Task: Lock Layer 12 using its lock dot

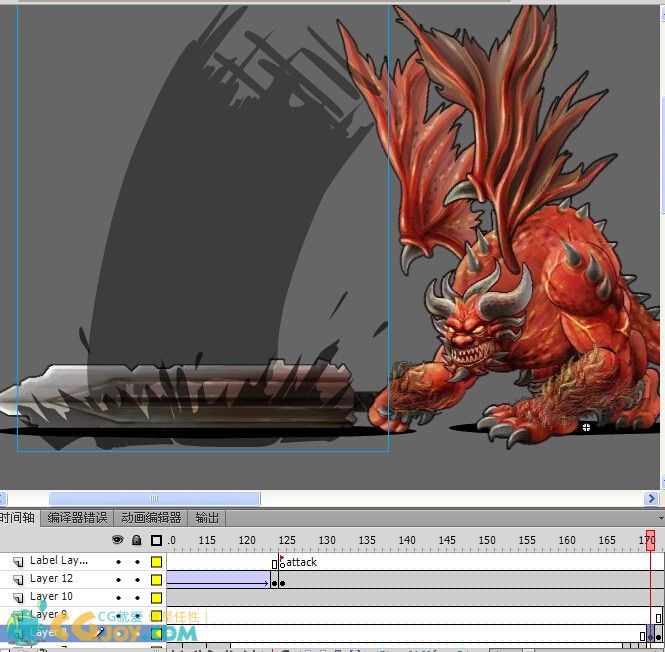Action: (x=137, y=579)
